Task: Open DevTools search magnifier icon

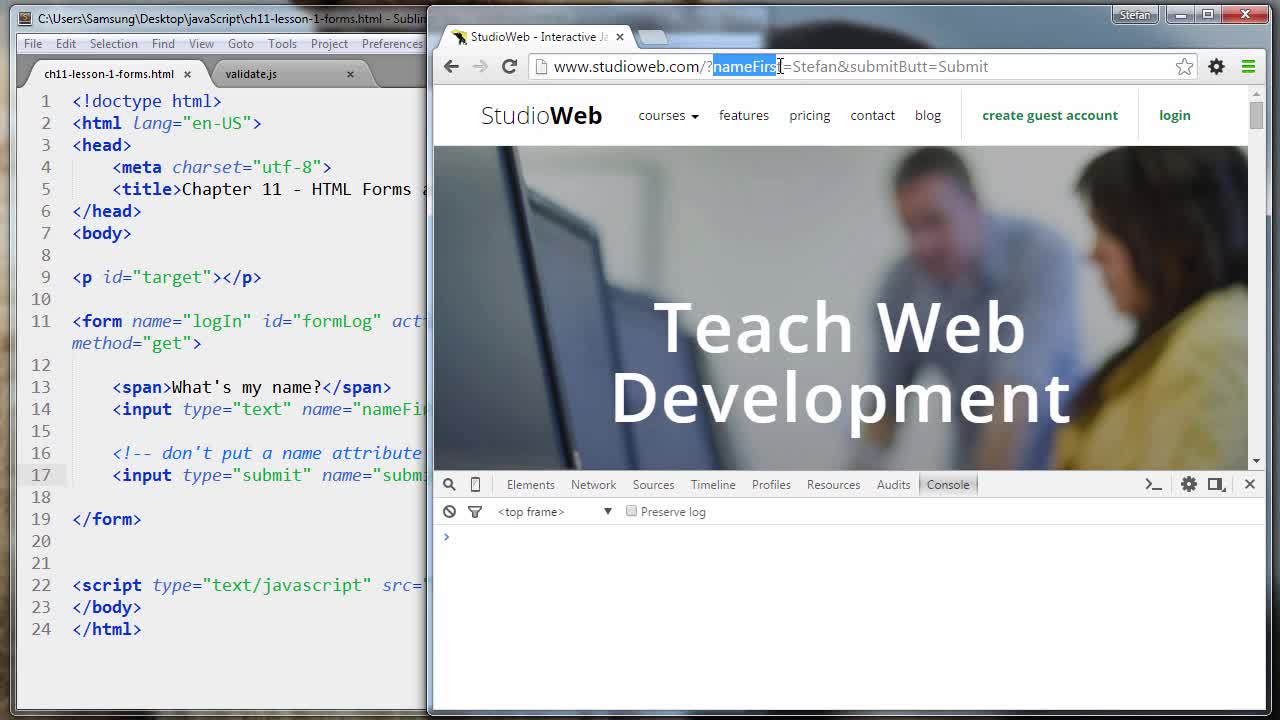Action: tap(449, 484)
